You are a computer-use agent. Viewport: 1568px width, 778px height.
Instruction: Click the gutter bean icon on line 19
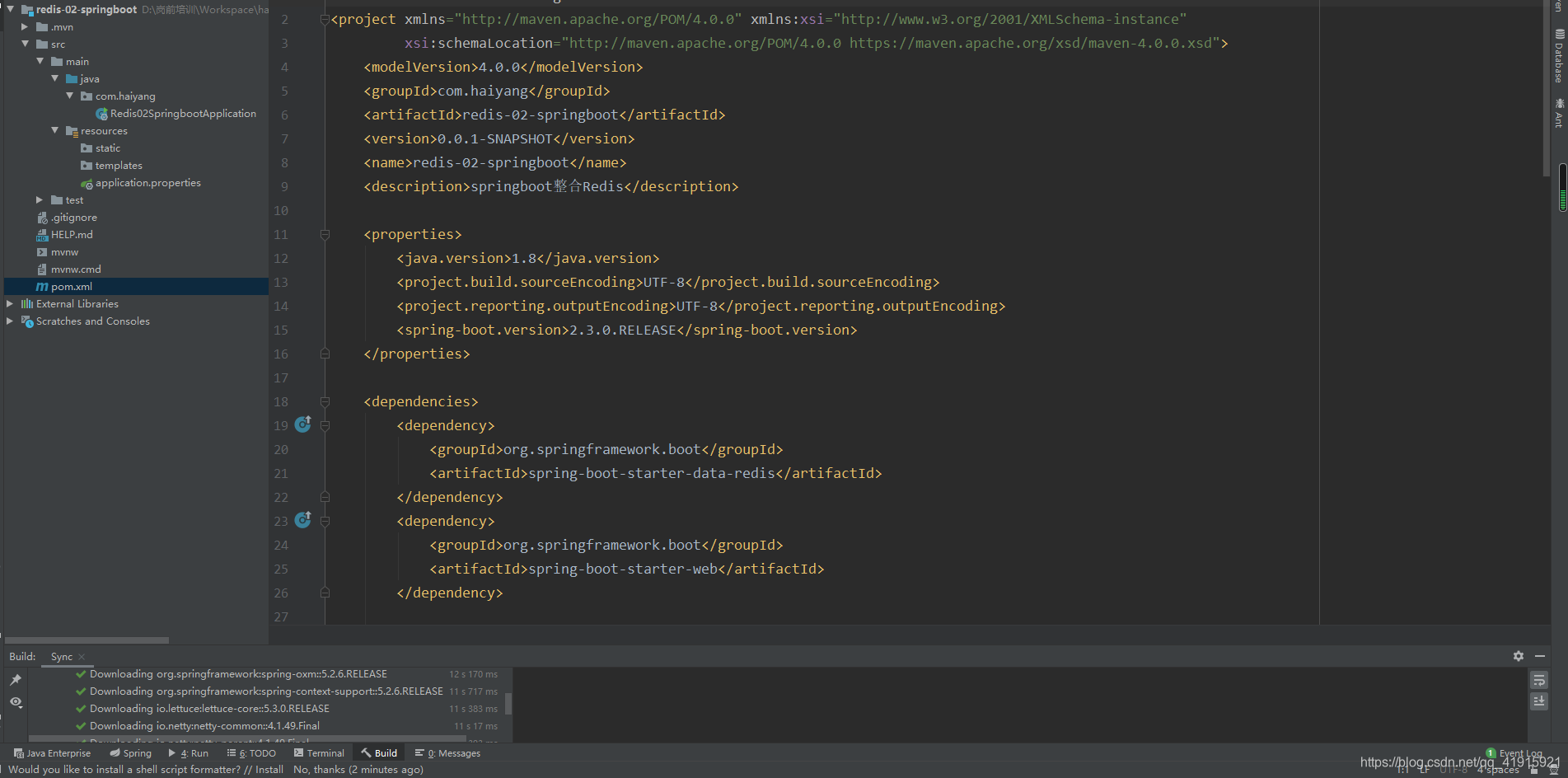(x=303, y=424)
